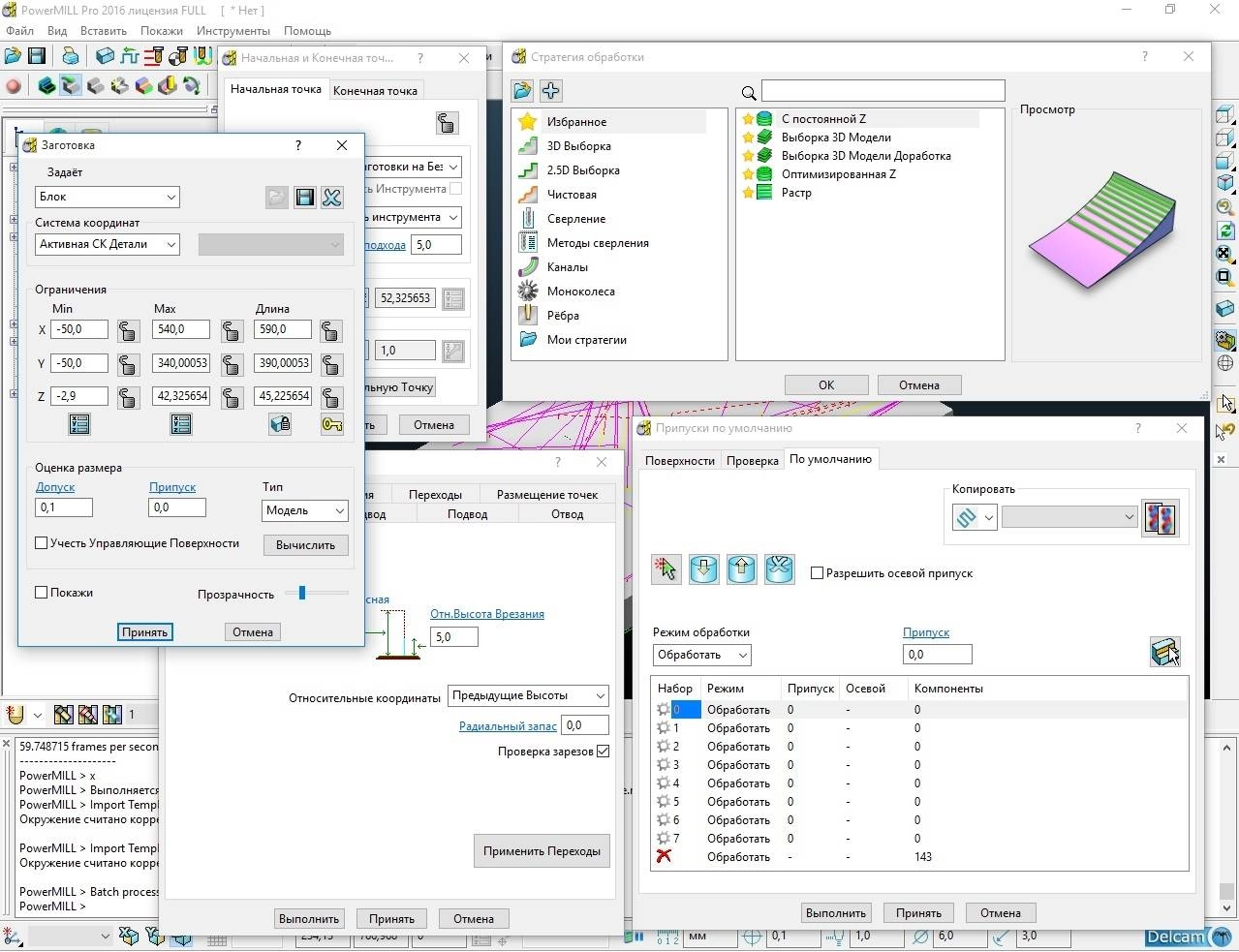1239x952 pixels.
Task: Click the key icon in Заготовка dialog
Action: pos(332,424)
